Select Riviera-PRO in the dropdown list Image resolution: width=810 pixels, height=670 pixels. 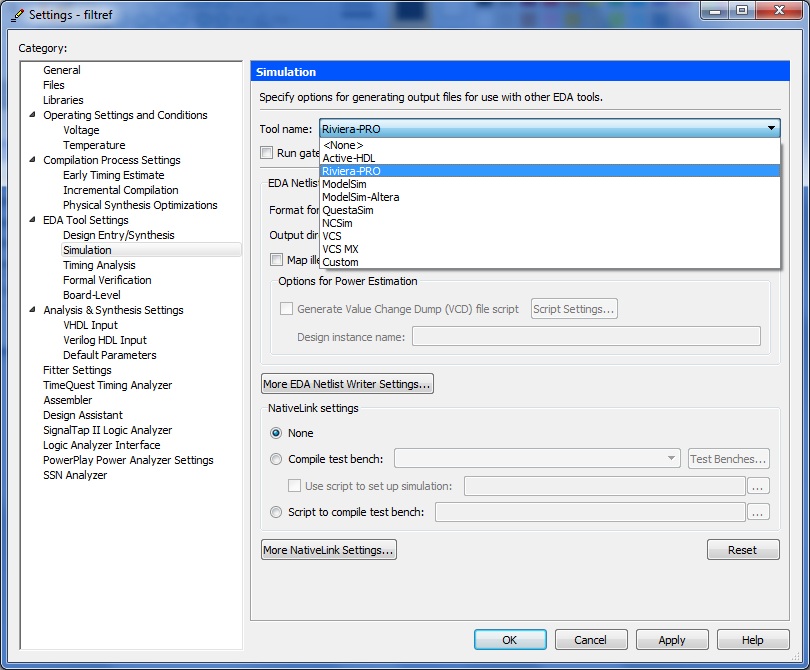[x=550, y=171]
